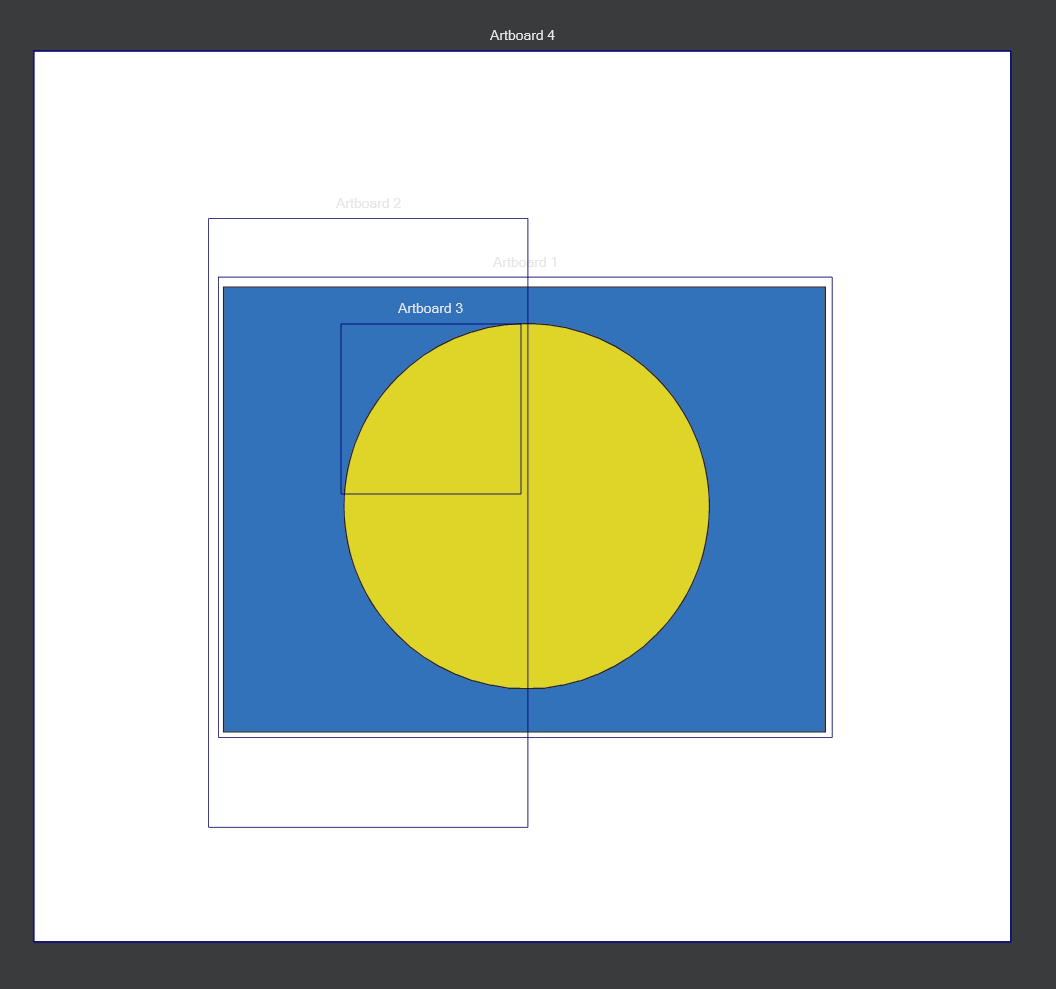The image size is (1056, 989).
Task: Click the bottom-right corner of Artboard 4
Action: [x=1011, y=941]
